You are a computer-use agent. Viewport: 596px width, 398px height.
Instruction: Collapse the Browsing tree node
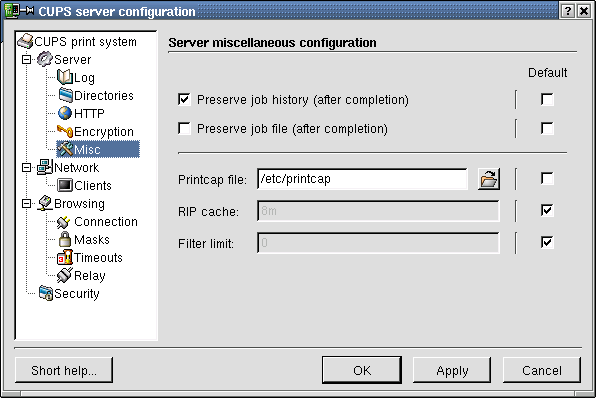tap(26, 204)
